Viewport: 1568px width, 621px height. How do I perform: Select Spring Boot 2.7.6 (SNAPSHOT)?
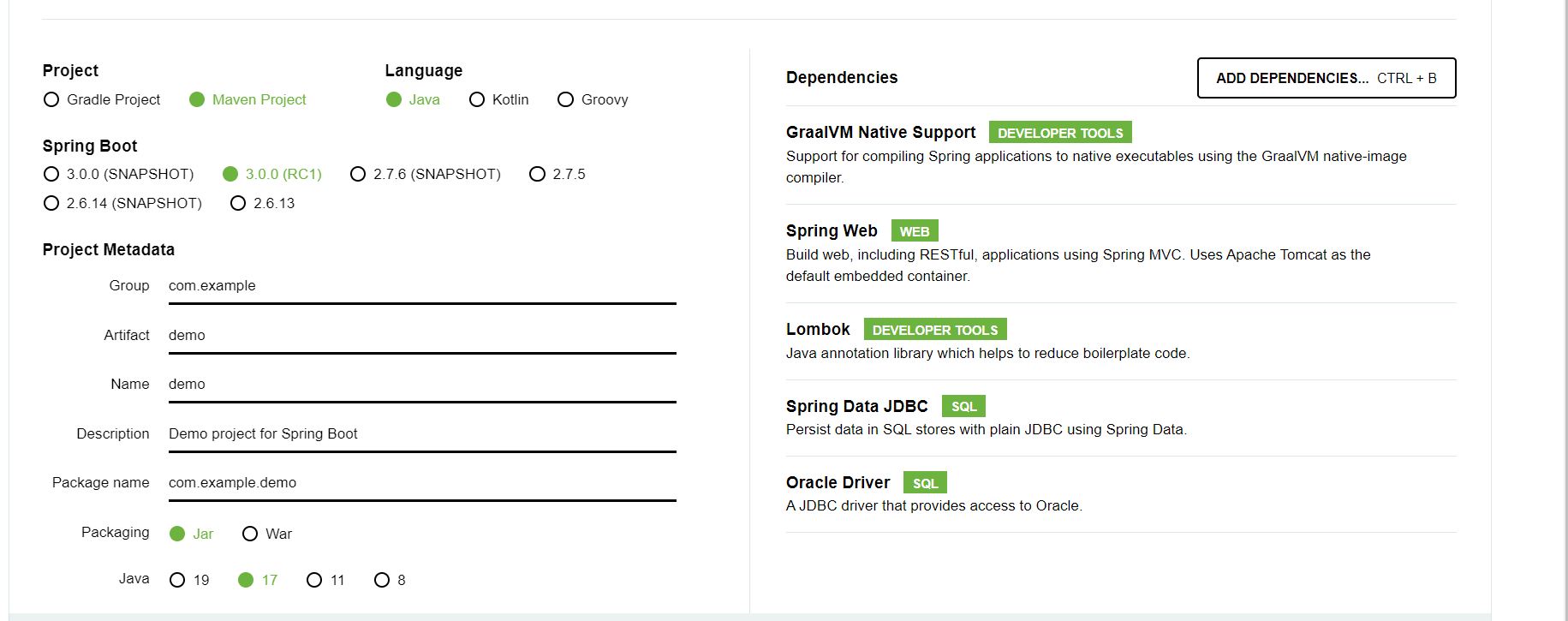click(x=426, y=174)
